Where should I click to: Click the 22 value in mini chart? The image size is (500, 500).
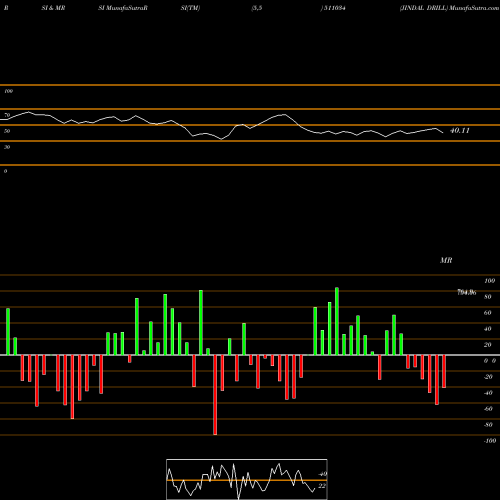coord(322,486)
